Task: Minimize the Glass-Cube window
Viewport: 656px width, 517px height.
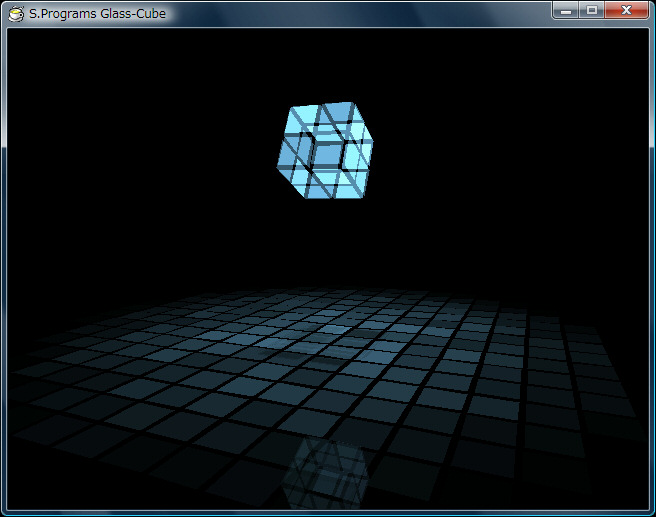Action: pyautogui.click(x=566, y=10)
